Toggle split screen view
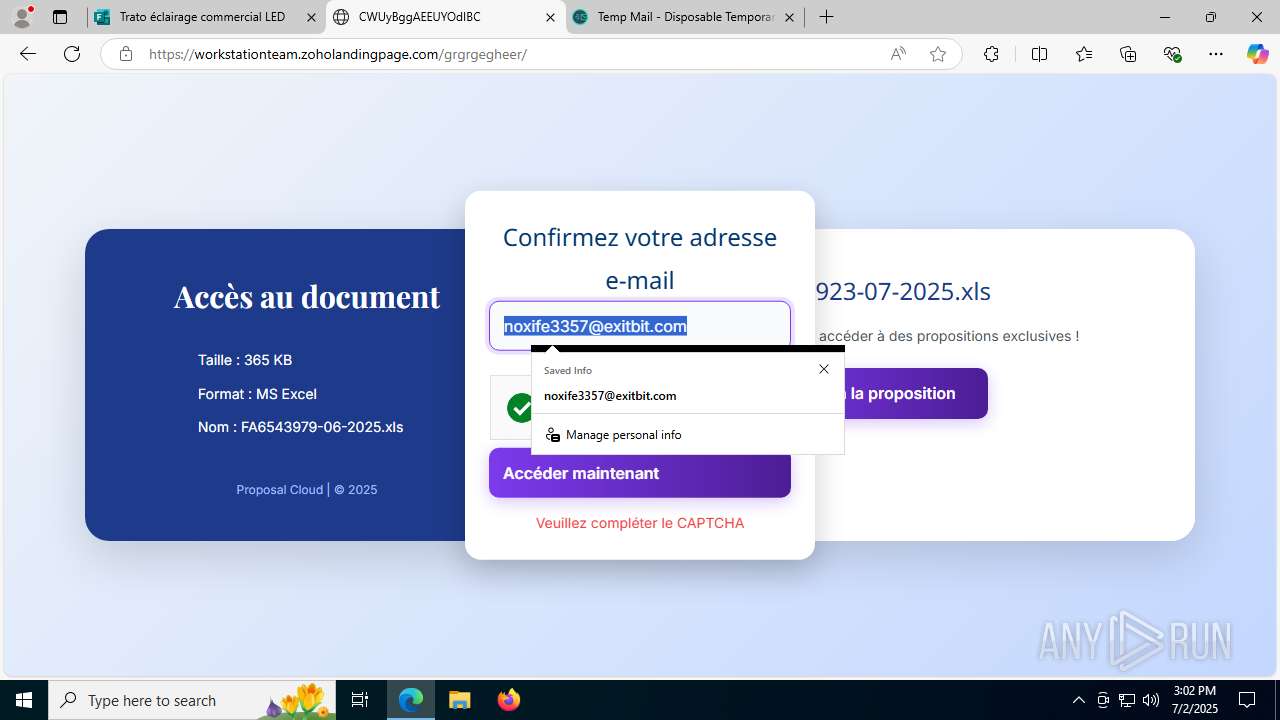The width and height of the screenshot is (1280, 720). tap(1039, 54)
